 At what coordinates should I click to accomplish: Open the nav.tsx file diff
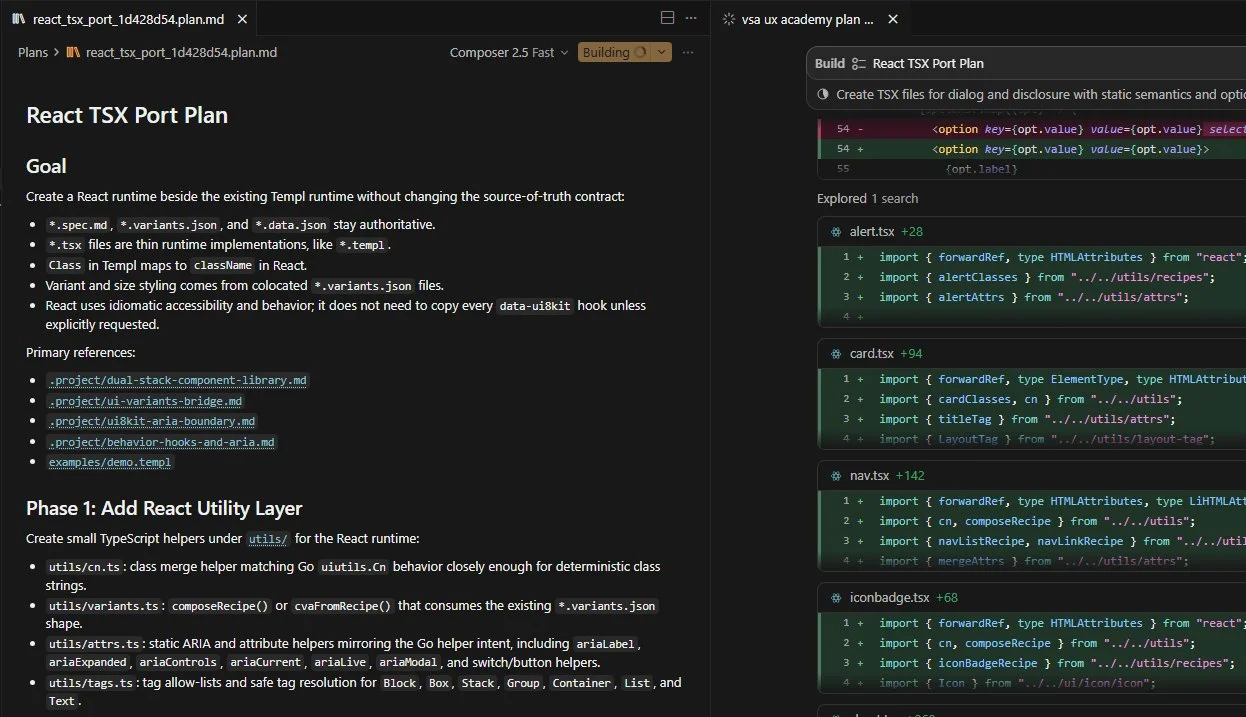(869, 475)
